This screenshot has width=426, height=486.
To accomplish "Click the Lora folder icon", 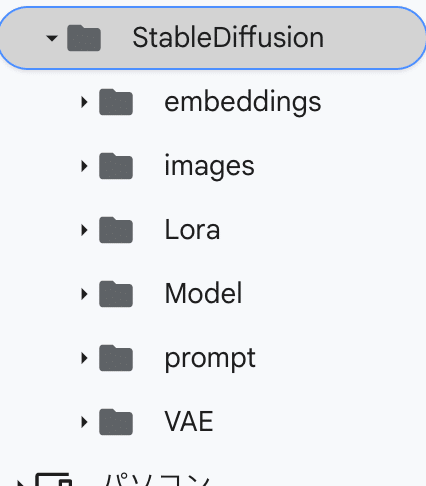I will point(116,230).
